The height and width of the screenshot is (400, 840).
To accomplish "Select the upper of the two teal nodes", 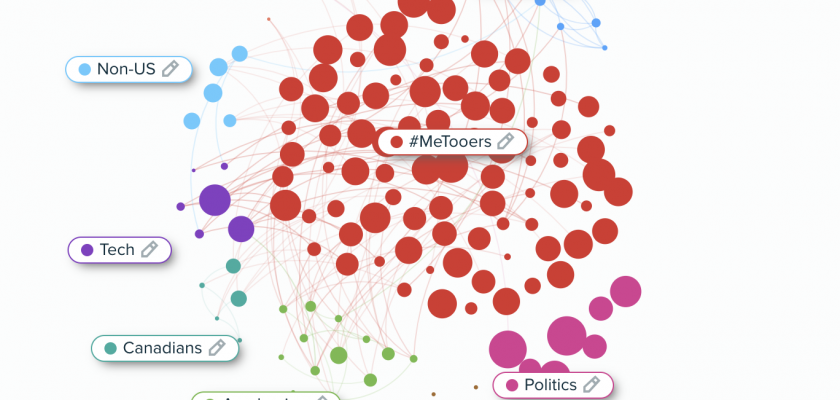I will click(x=233, y=266).
